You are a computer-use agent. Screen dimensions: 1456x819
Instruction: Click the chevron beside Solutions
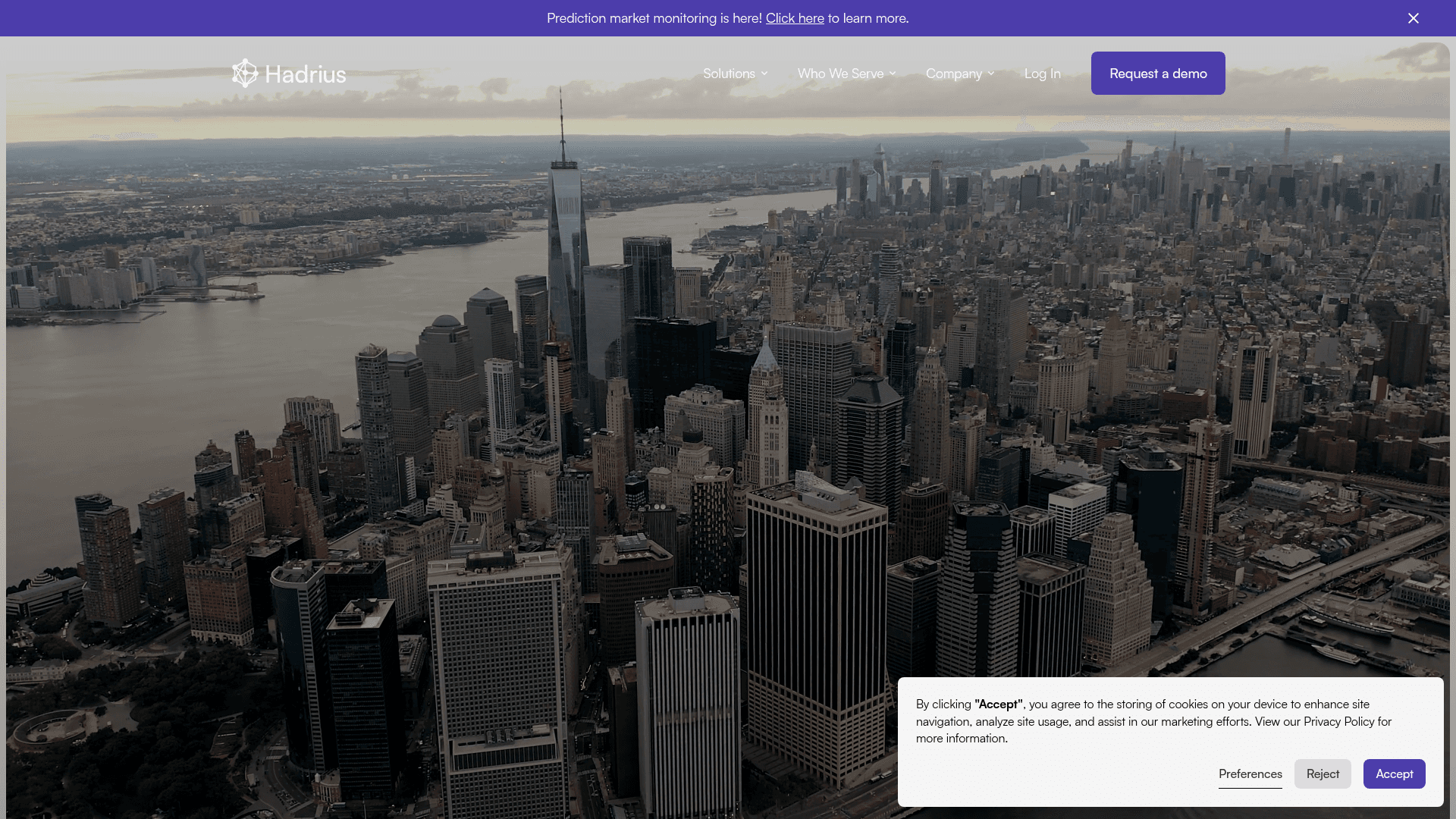(764, 74)
